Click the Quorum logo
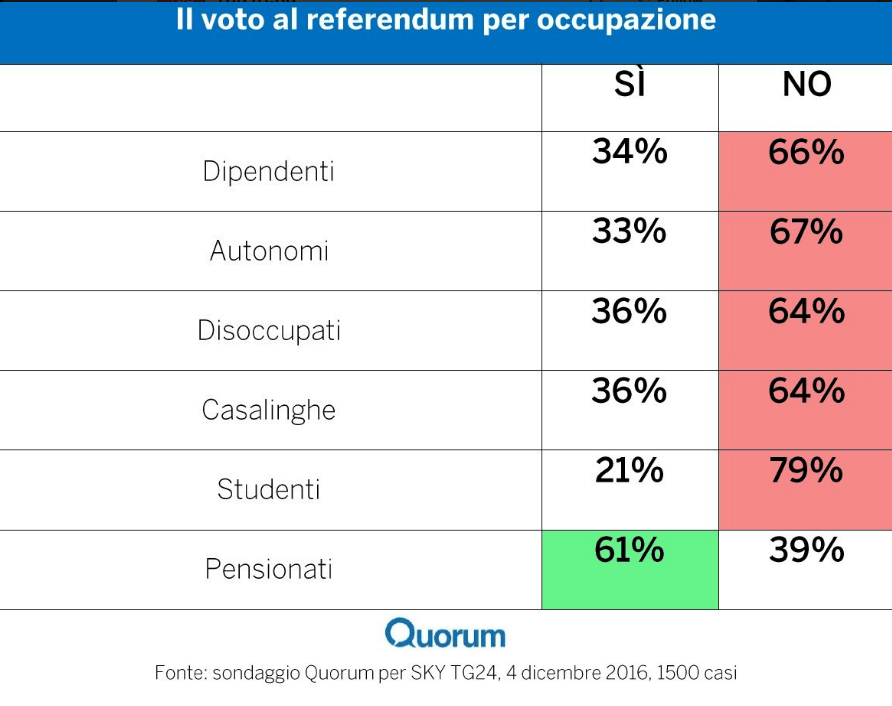This screenshot has width=892, height=706. pyautogui.click(x=445, y=634)
